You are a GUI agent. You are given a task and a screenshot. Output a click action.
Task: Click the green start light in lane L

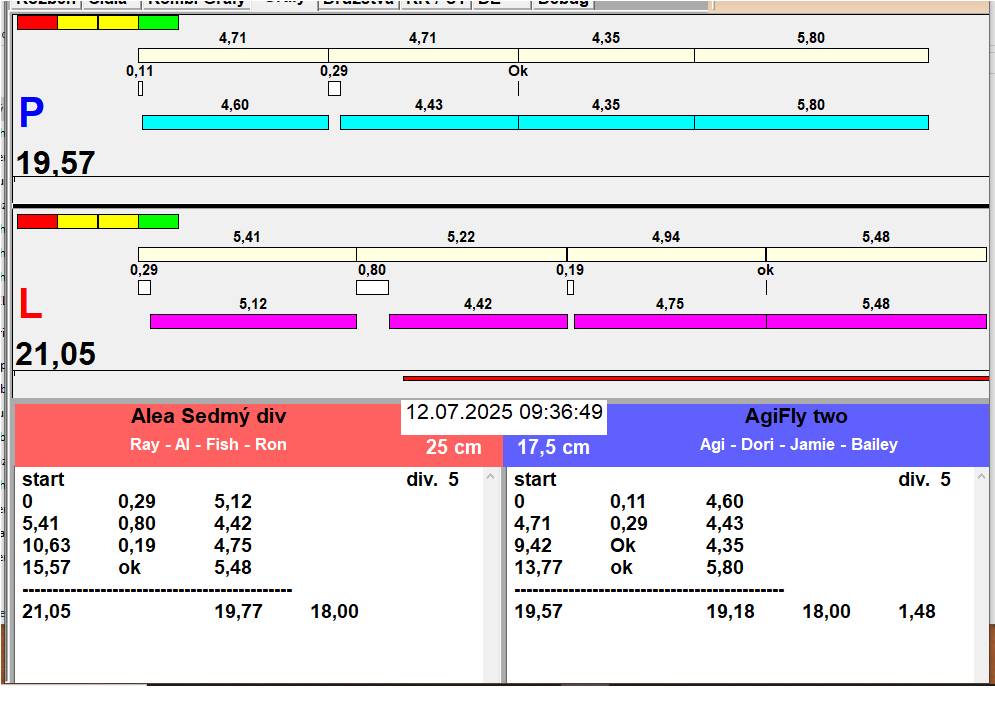click(x=158, y=221)
